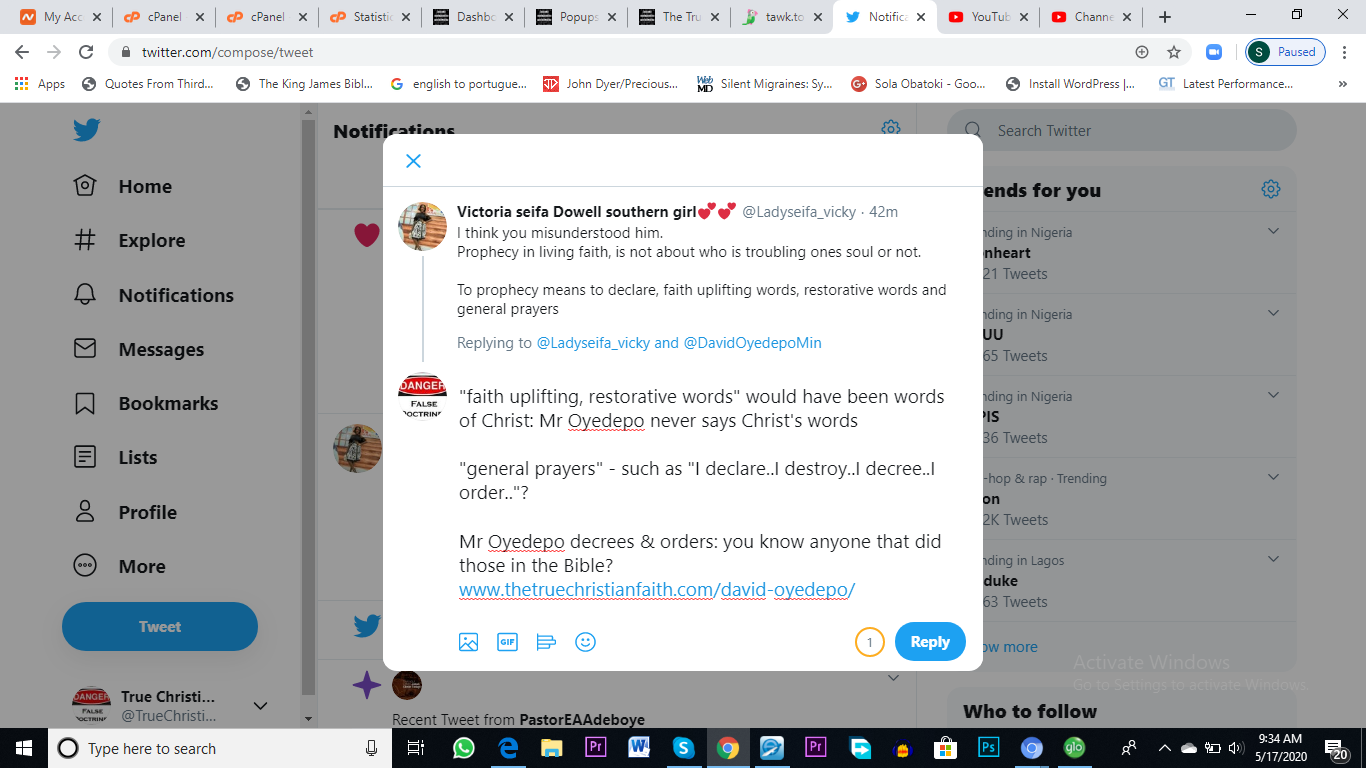This screenshot has height=768, width=1366.
Task: Close the compose tweet dialog
Action: (413, 161)
